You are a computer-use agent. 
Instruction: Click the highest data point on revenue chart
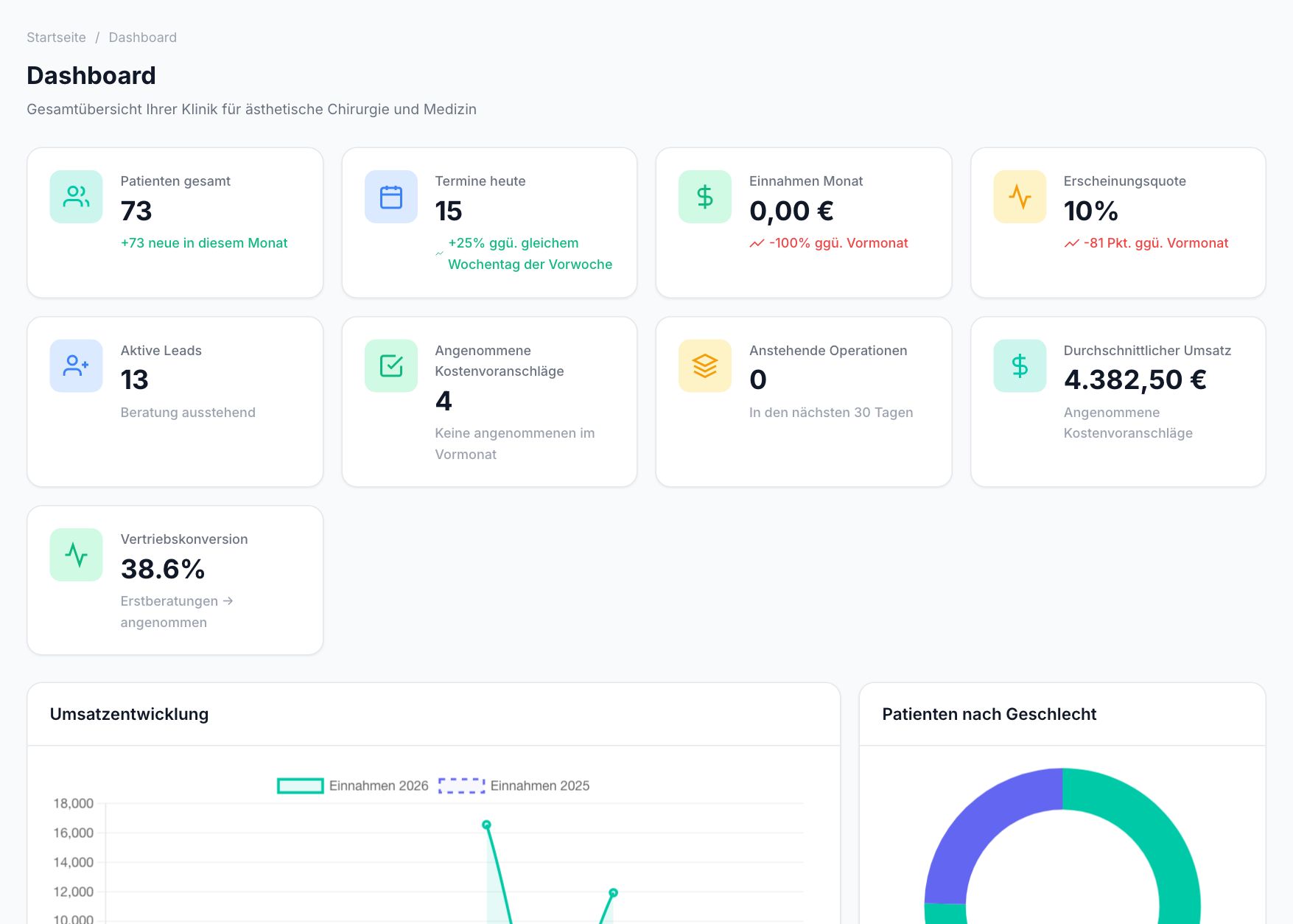click(486, 825)
